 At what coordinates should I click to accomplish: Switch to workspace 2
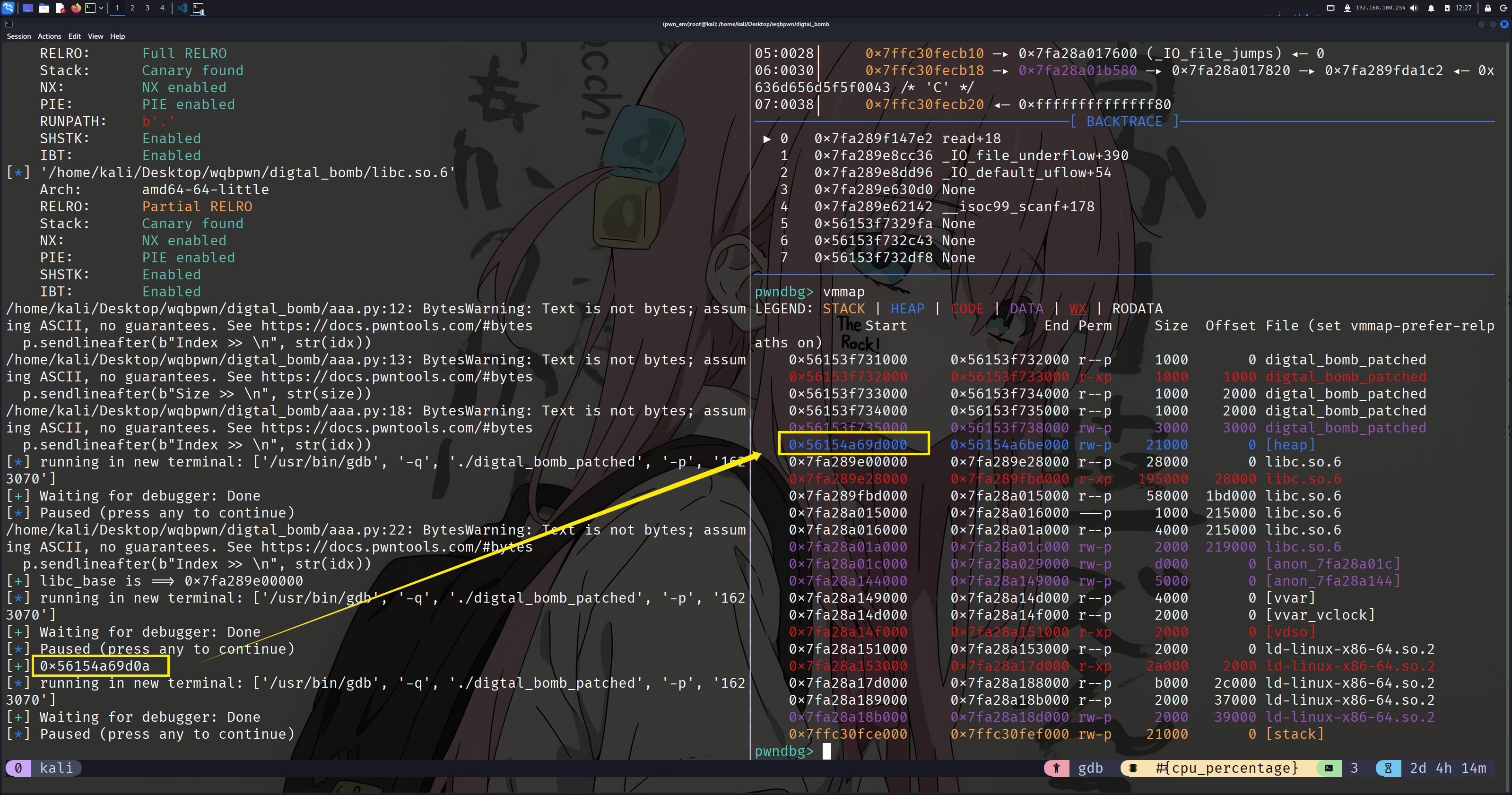click(x=132, y=8)
